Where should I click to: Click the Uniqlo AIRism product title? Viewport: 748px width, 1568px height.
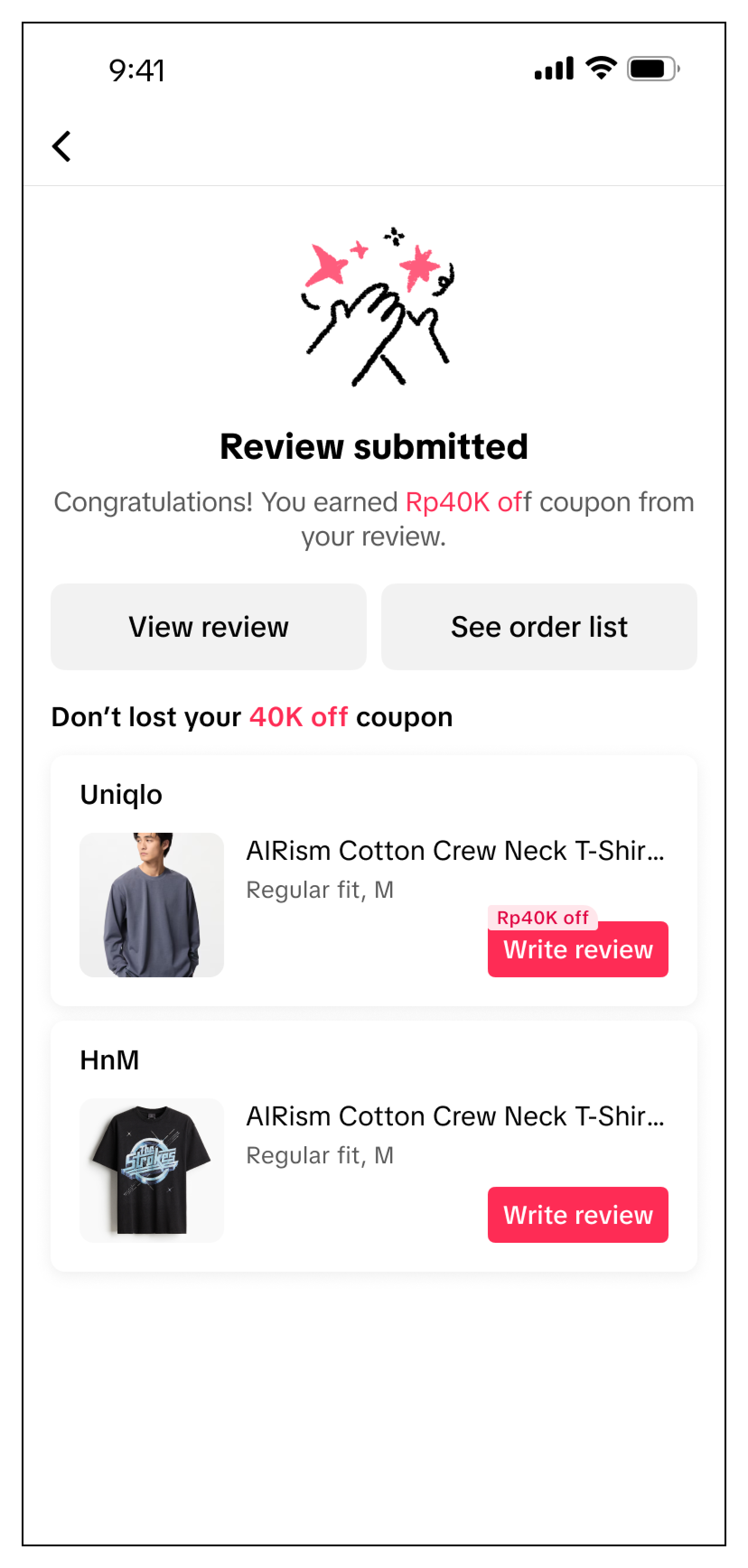click(455, 850)
